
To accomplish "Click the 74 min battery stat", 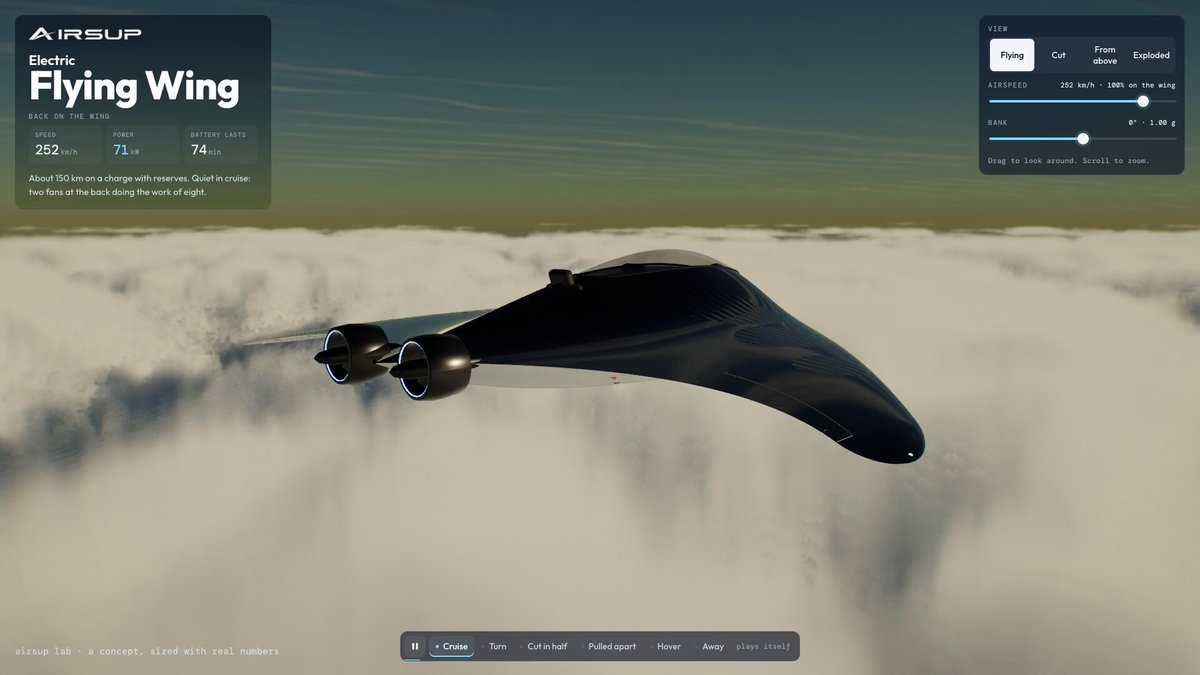I will click(220, 145).
